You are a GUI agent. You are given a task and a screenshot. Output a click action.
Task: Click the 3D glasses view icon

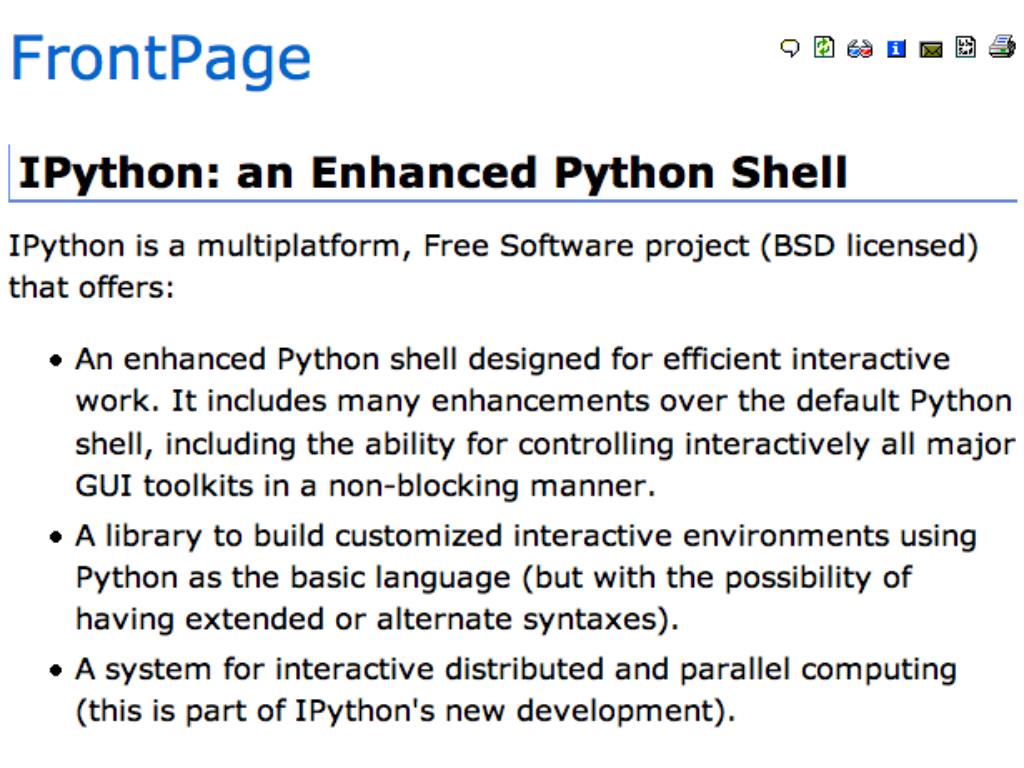coord(859,49)
